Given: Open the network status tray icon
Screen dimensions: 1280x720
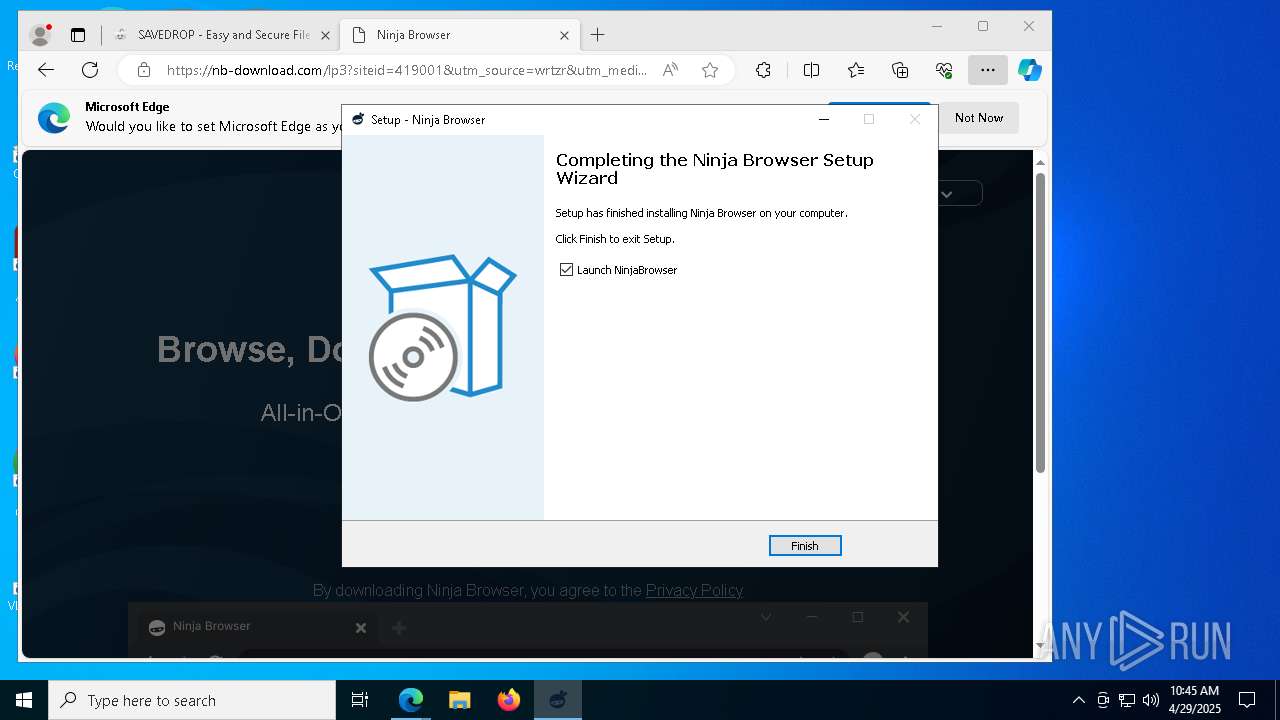Looking at the screenshot, I should [x=1127, y=700].
